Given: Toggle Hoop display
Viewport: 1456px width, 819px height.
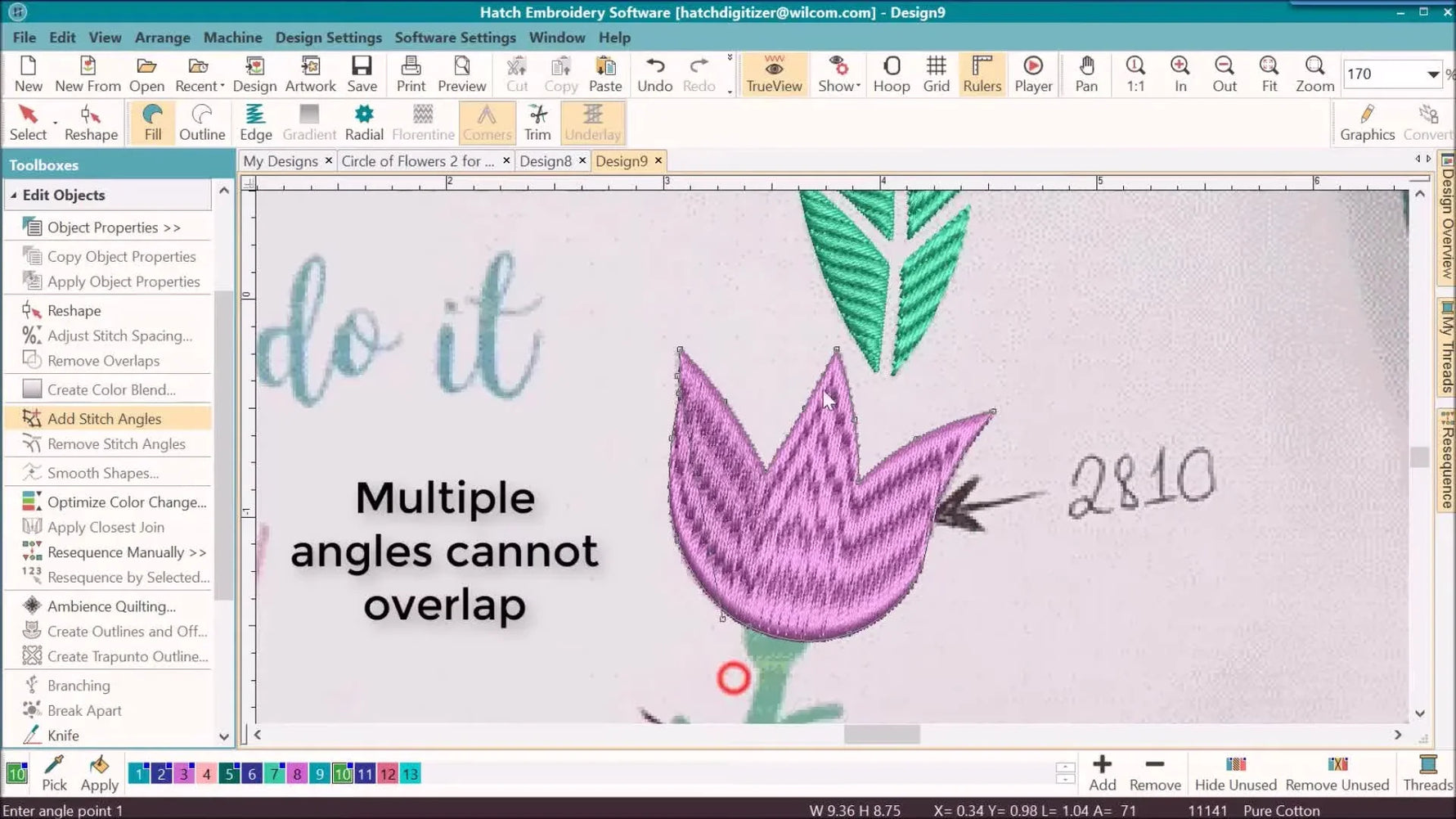Looking at the screenshot, I should pos(891,74).
